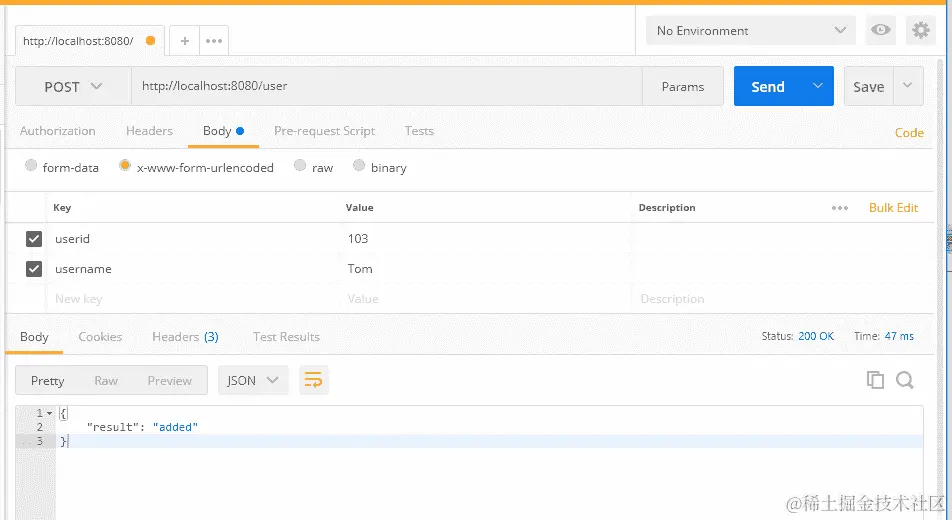Select form-data body type
952x520 pixels.
[x=30, y=165]
